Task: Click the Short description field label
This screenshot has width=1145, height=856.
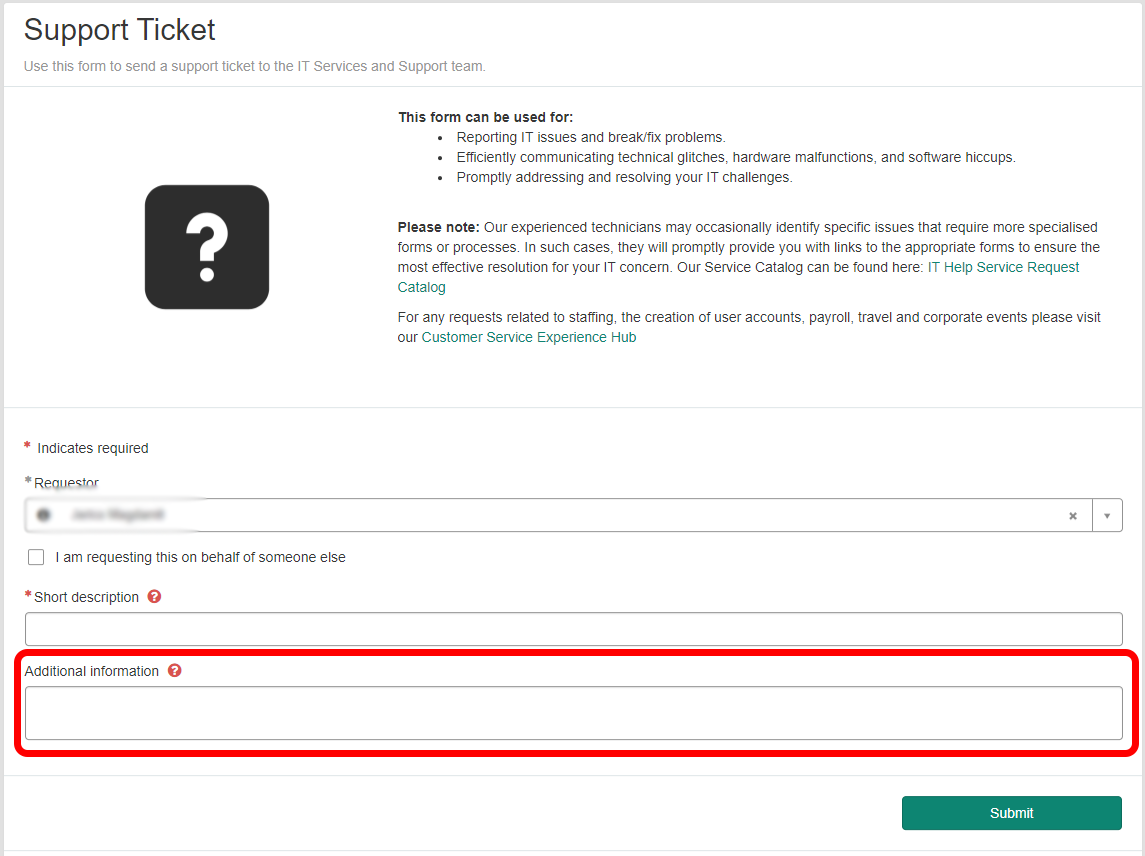Action: tap(86, 597)
